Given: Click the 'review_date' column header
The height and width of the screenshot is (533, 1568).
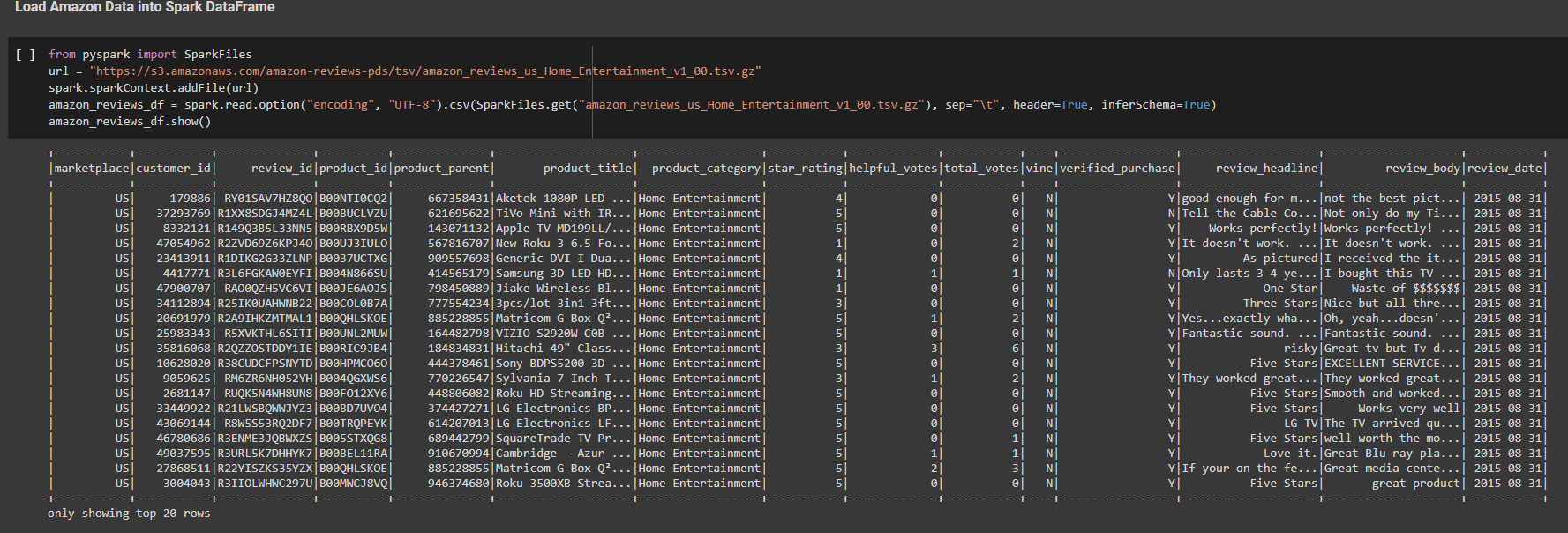Looking at the screenshot, I should tap(1504, 169).
